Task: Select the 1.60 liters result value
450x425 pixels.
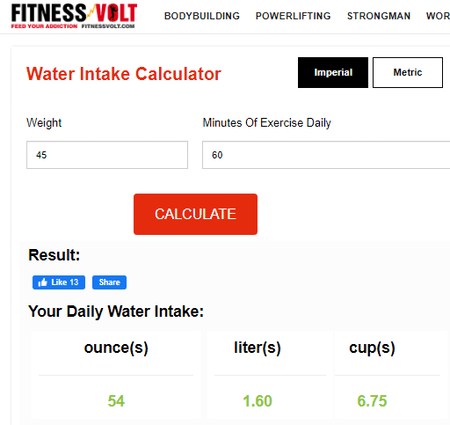Action: (257, 401)
